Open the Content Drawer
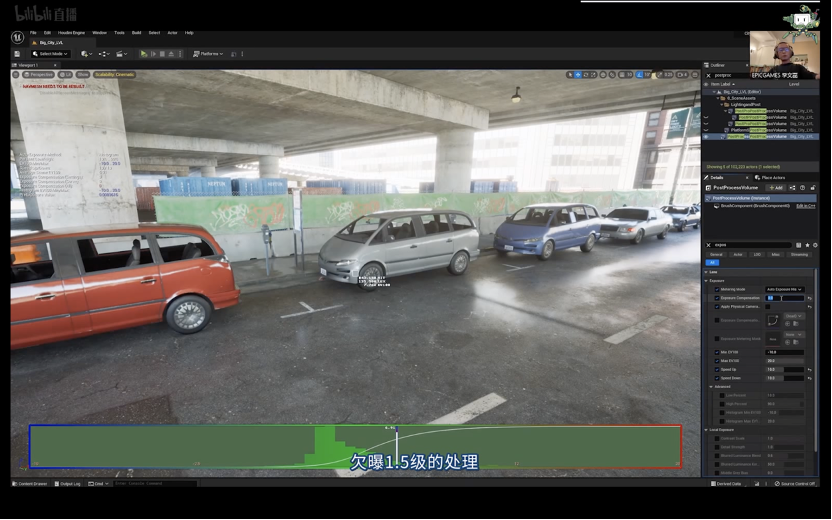This screenshot has height=520, width=832. (30, 483)
